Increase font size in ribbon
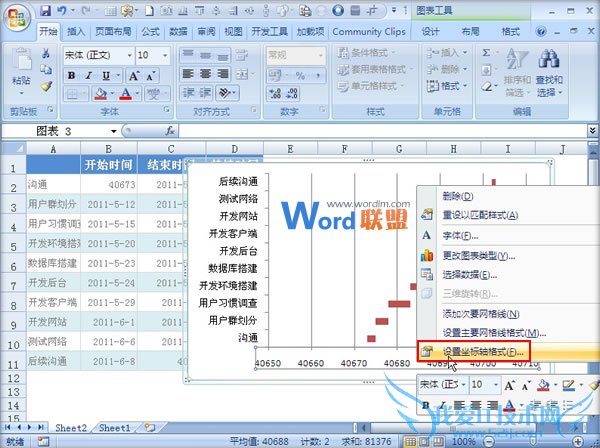 pyautogui.click(x=134, y=76)
